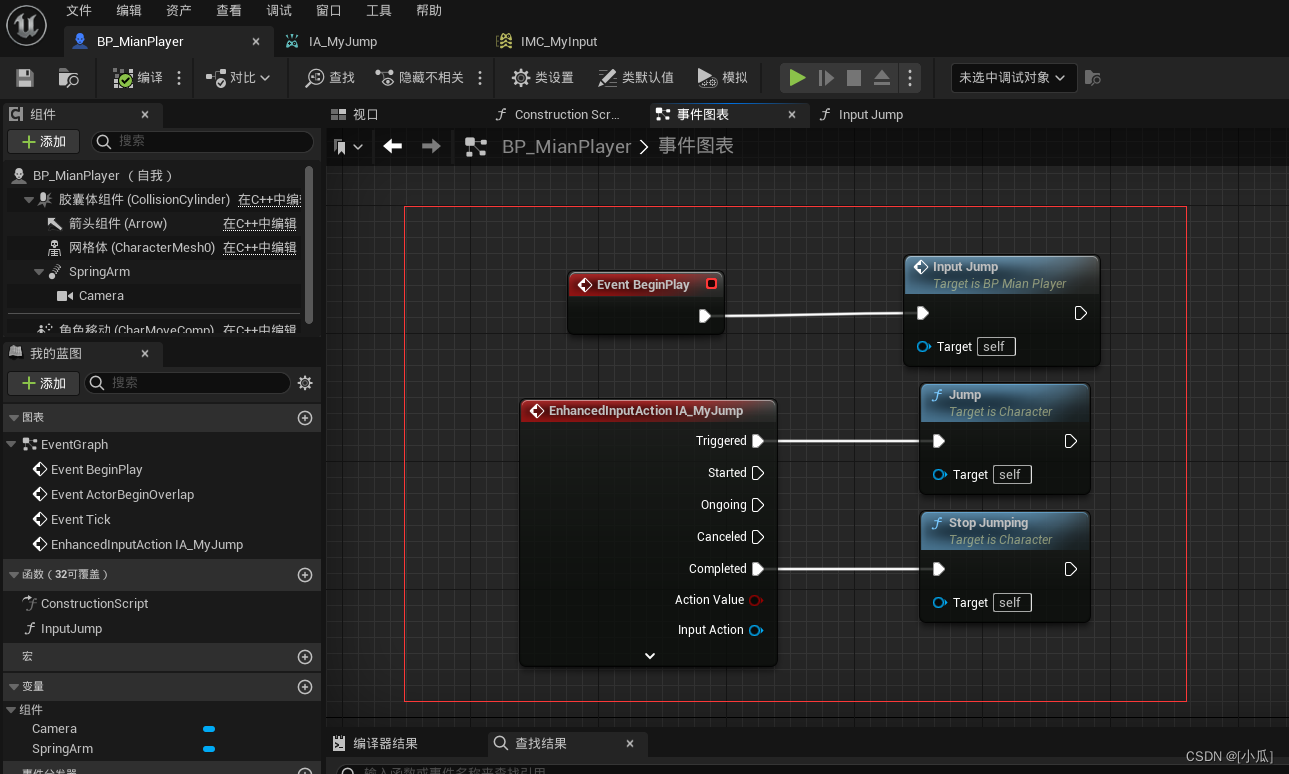
Task: Collapse the SpringArm component tree
Action: pos(39,272)
